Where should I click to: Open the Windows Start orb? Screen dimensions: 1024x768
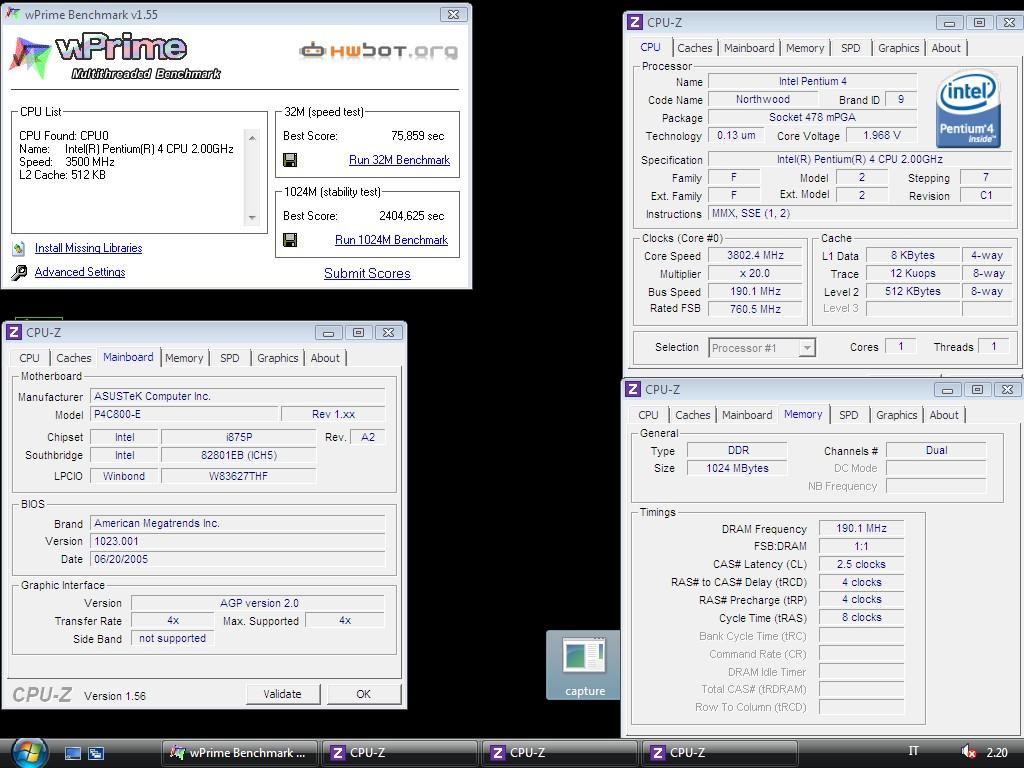click(29, 753)
